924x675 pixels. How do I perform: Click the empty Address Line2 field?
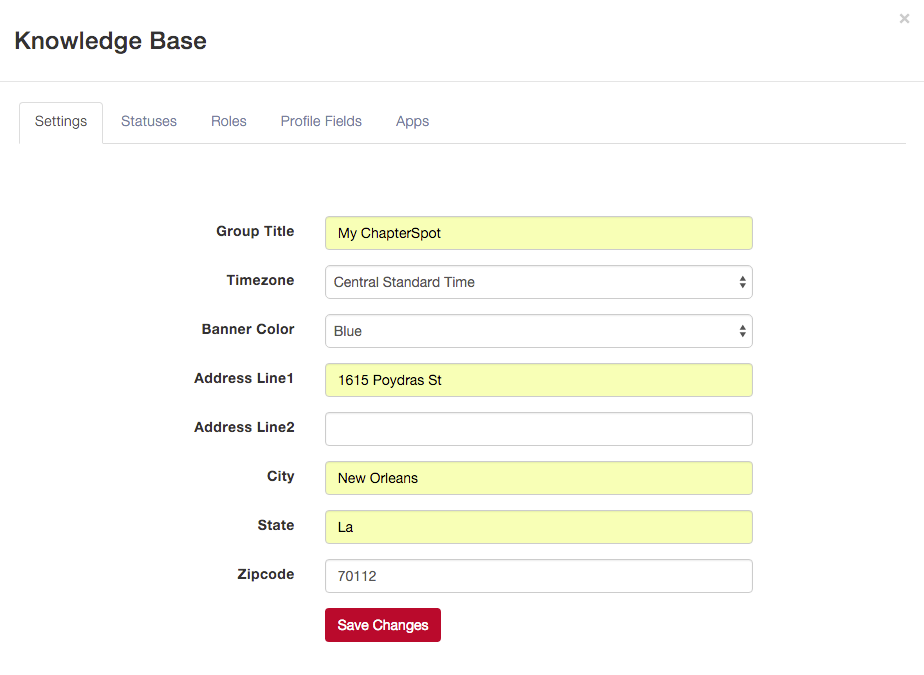tap(539, 429)
